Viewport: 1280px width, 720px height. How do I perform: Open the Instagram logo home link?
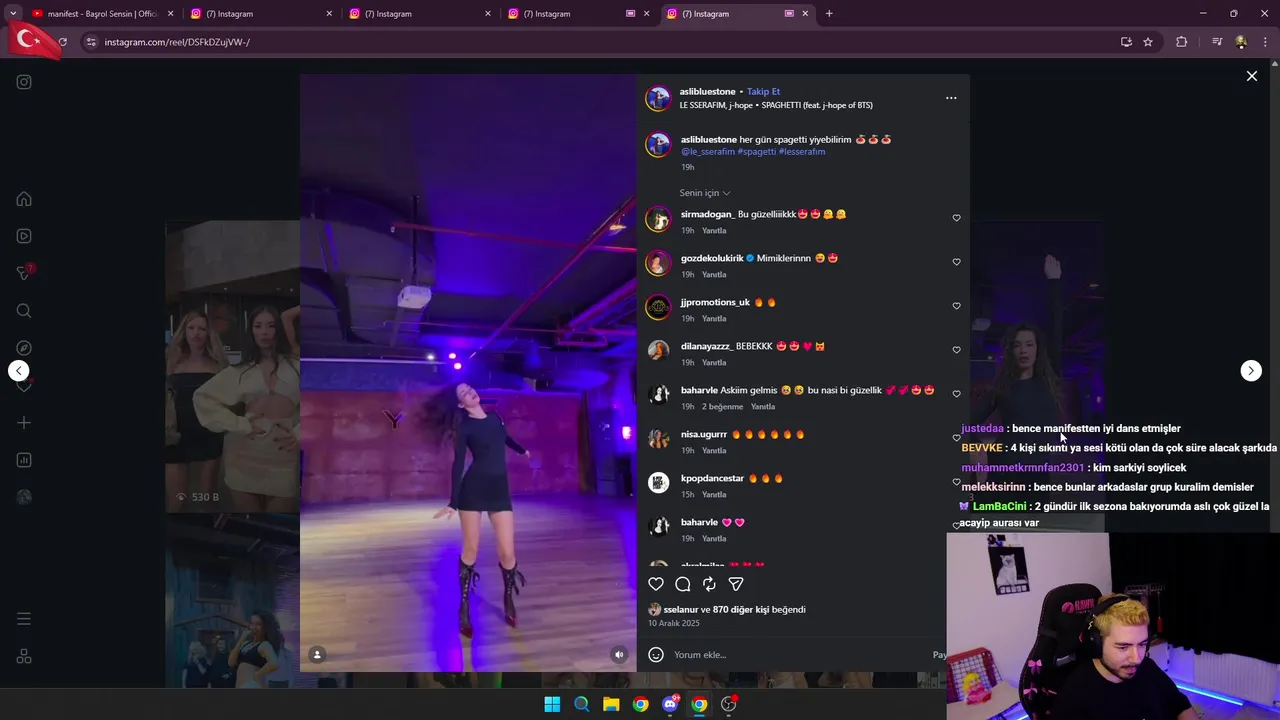point(24,82)
